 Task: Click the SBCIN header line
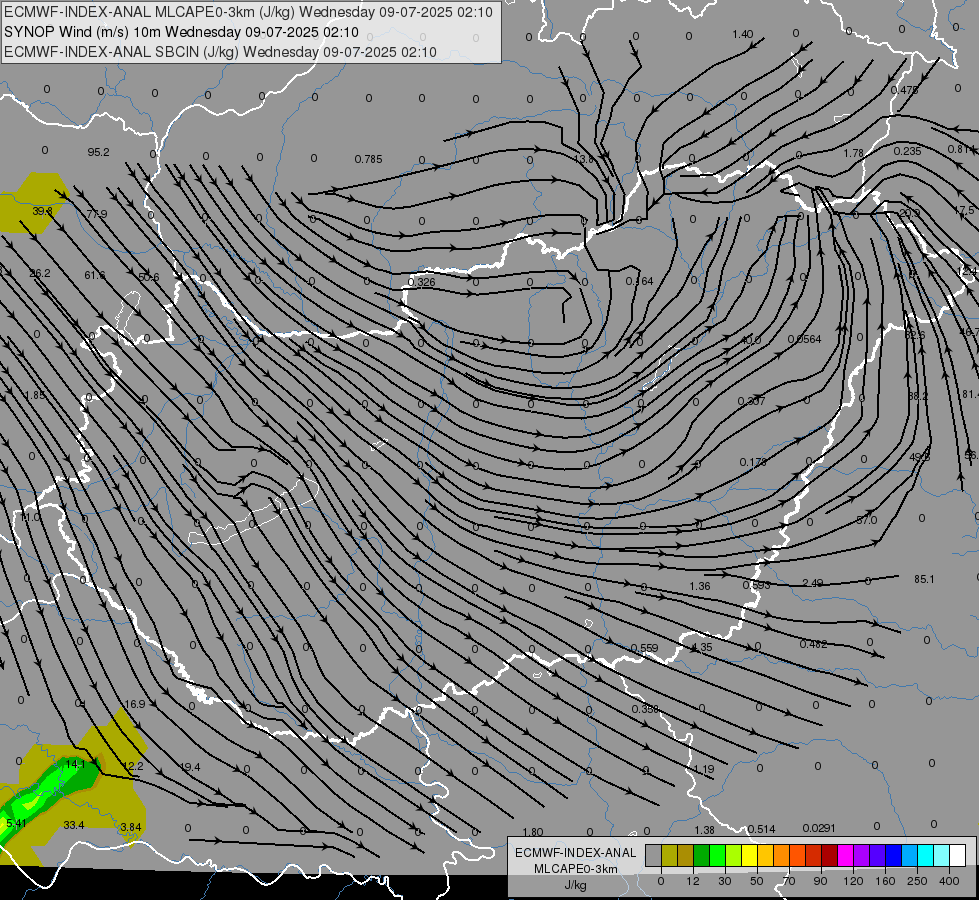(220, 52)
